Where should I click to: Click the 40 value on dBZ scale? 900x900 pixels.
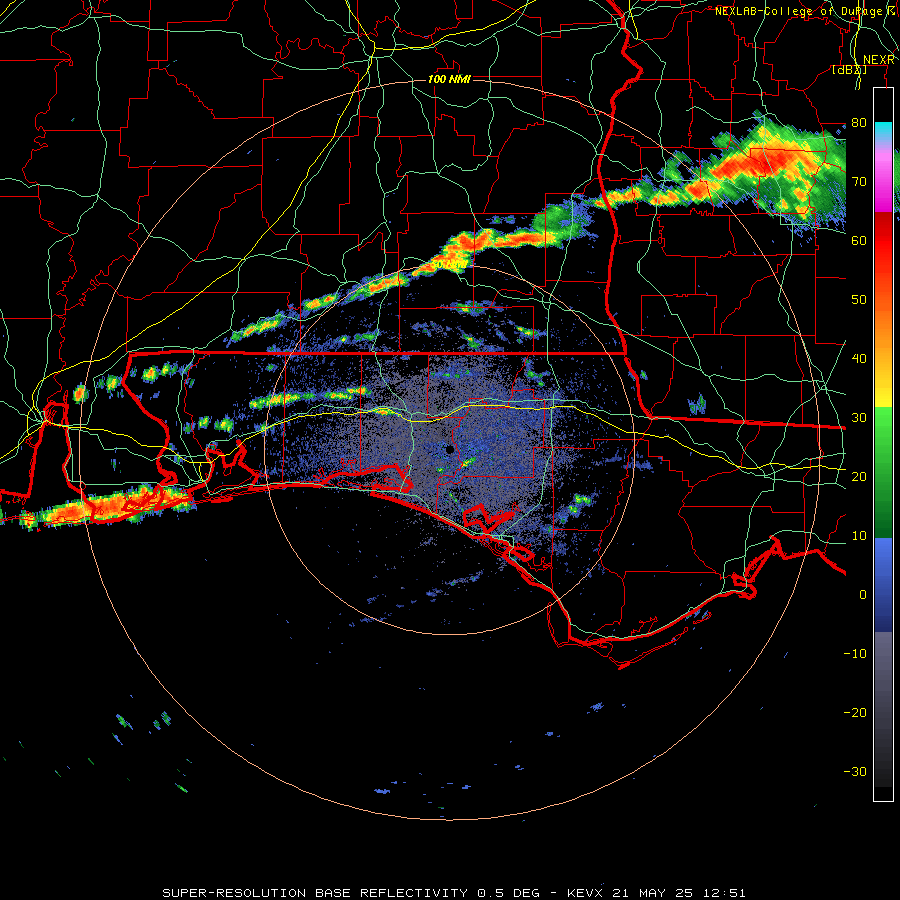coord(859,359)
